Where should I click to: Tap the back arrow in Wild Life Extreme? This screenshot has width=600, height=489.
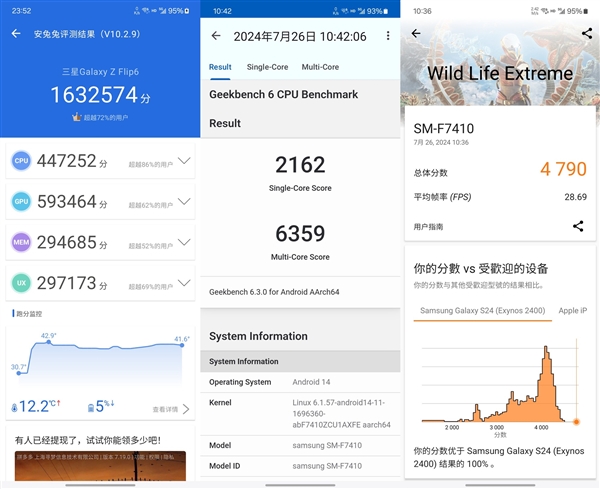pos(416,33)
